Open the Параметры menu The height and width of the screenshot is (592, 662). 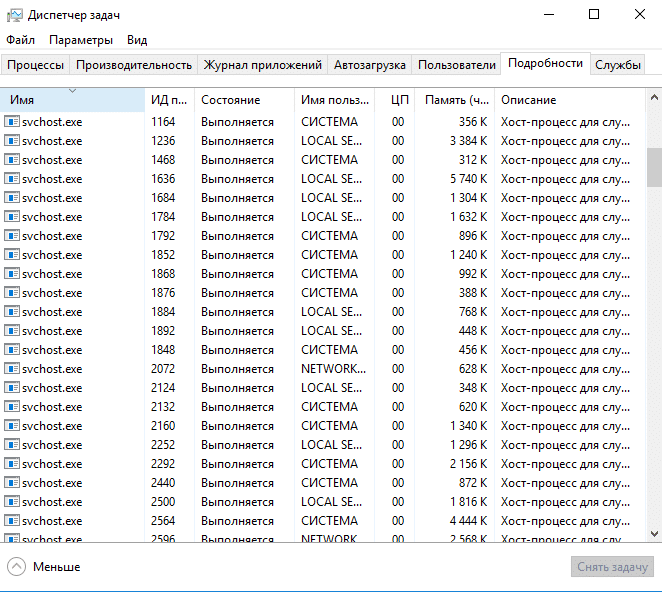coord(81,40)
